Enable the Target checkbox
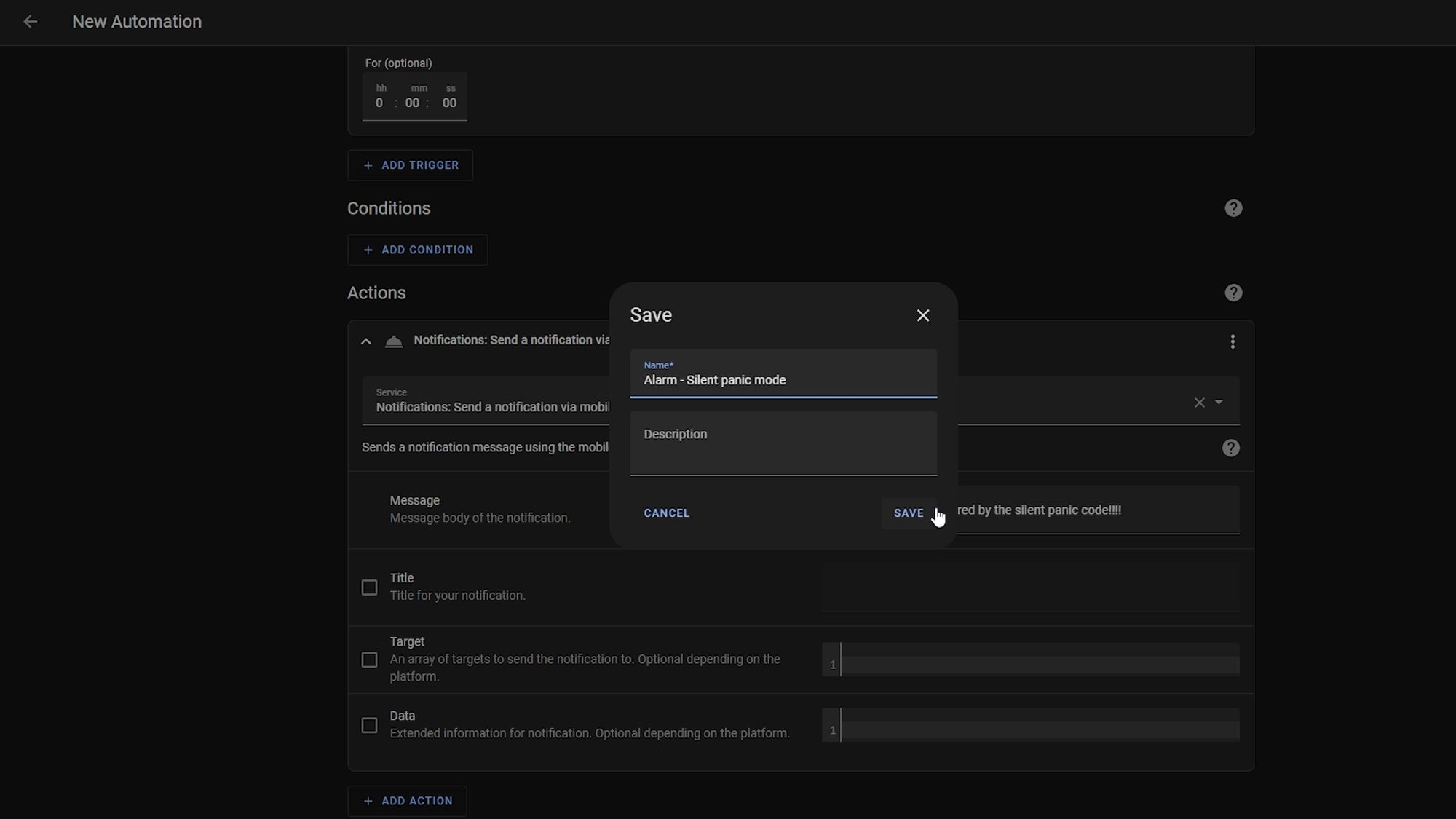 (369, 660)
